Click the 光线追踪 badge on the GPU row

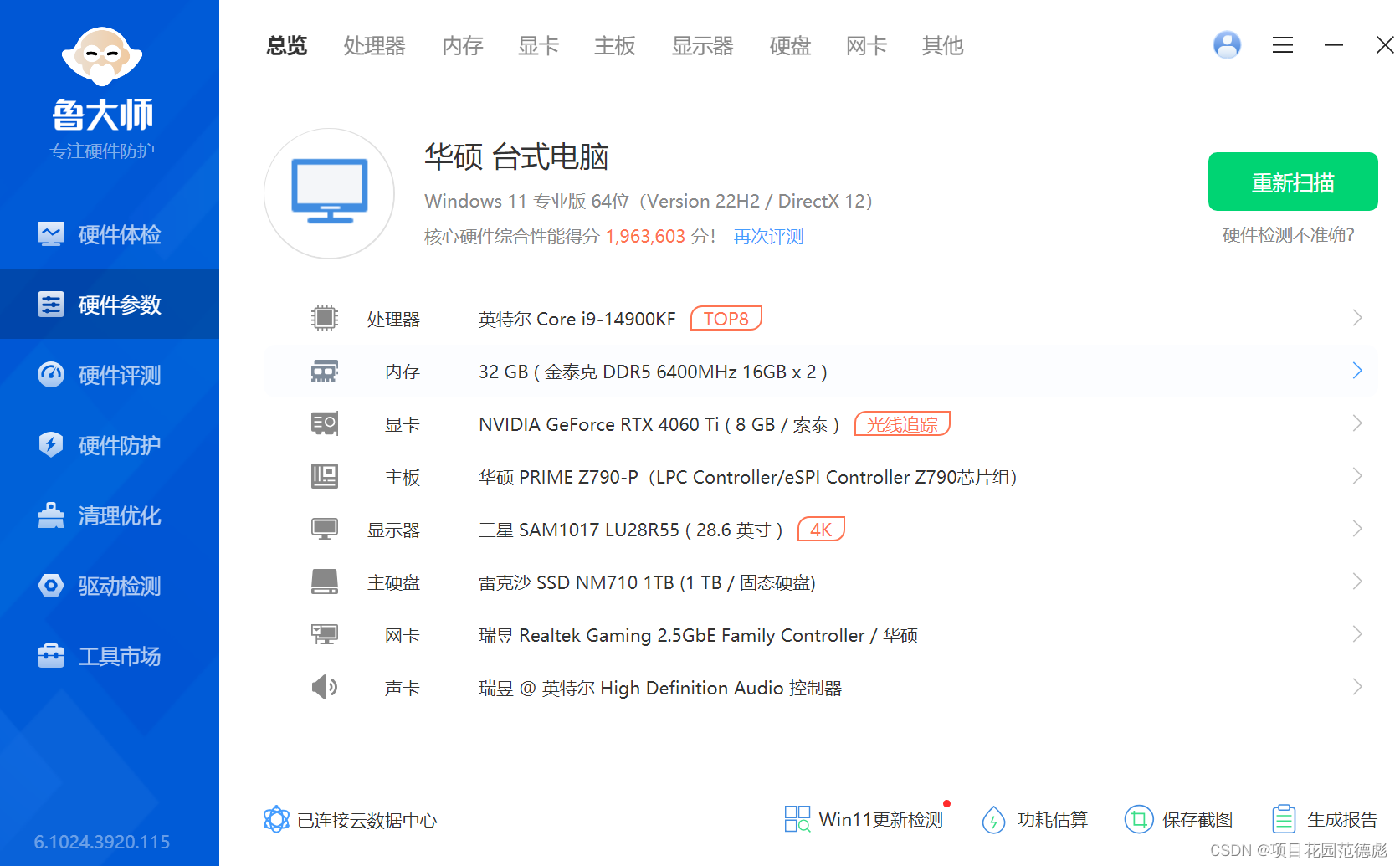[x=902, y=424]
